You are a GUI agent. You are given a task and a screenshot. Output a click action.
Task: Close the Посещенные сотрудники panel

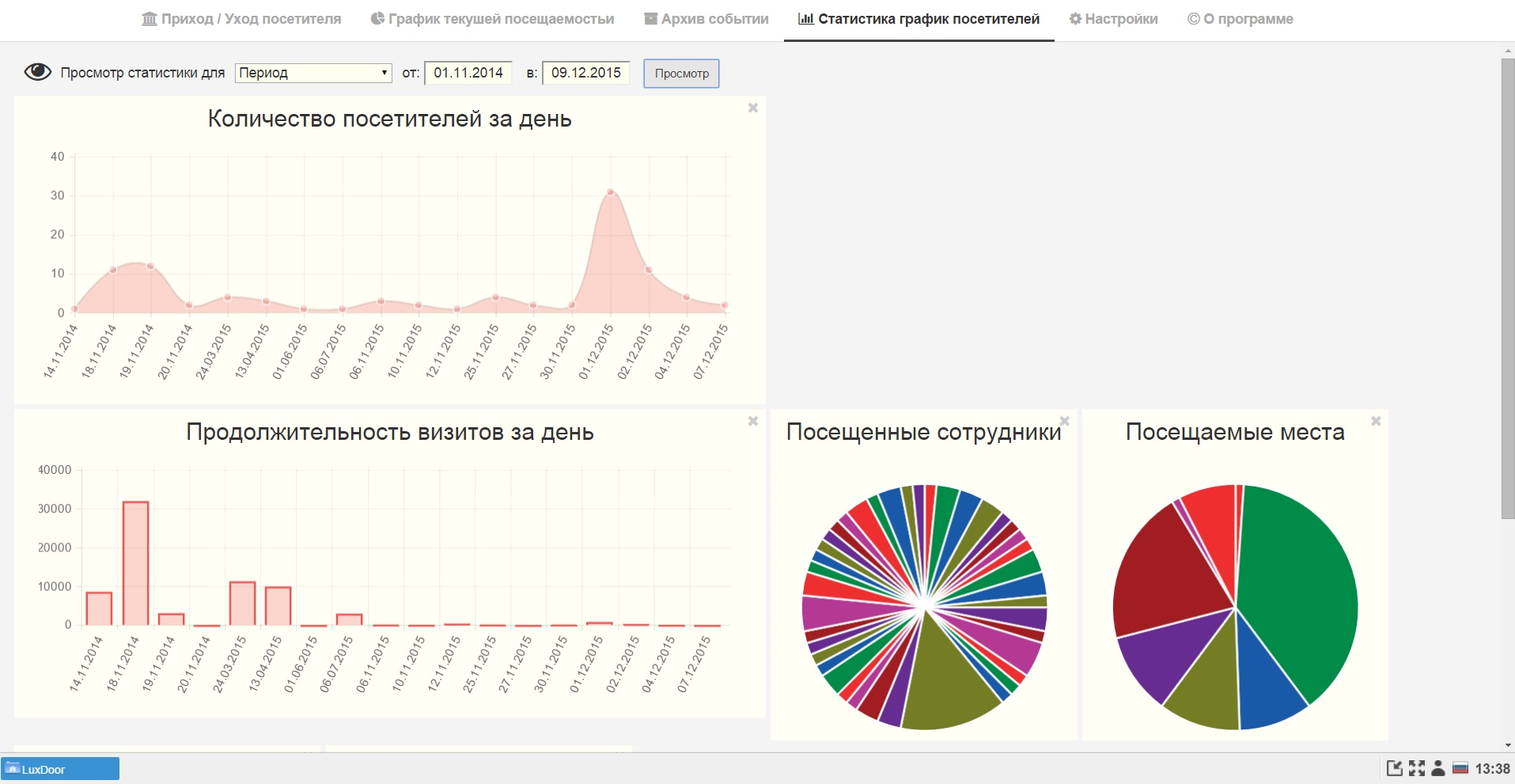pos(1065,421)
